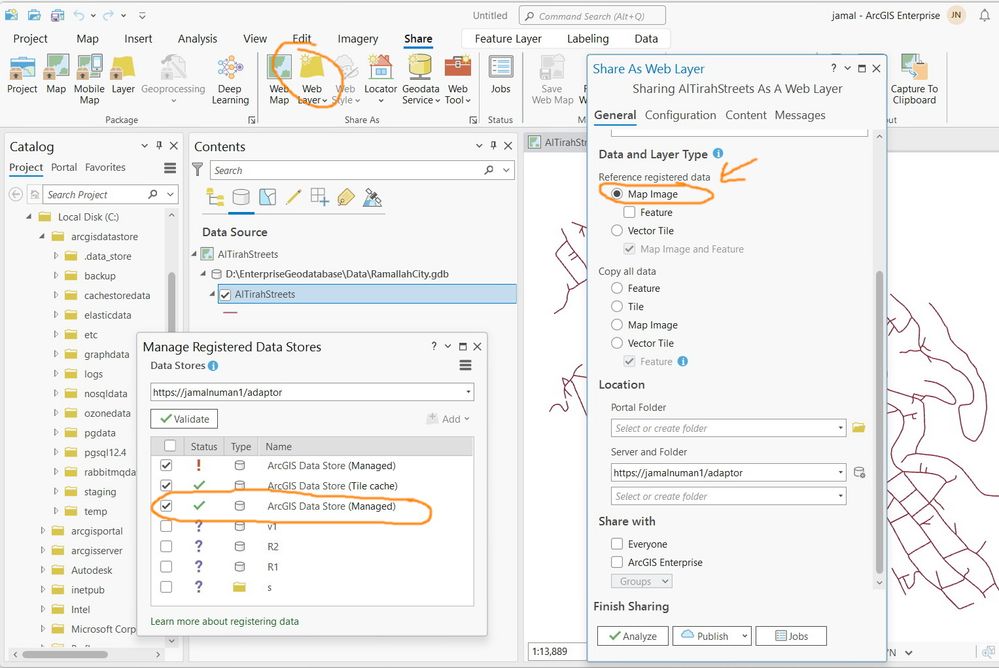This screenshot has height=668, width=999.
Task: Open the Analysis ribbon tab
Action: click(x=198, y=39)
